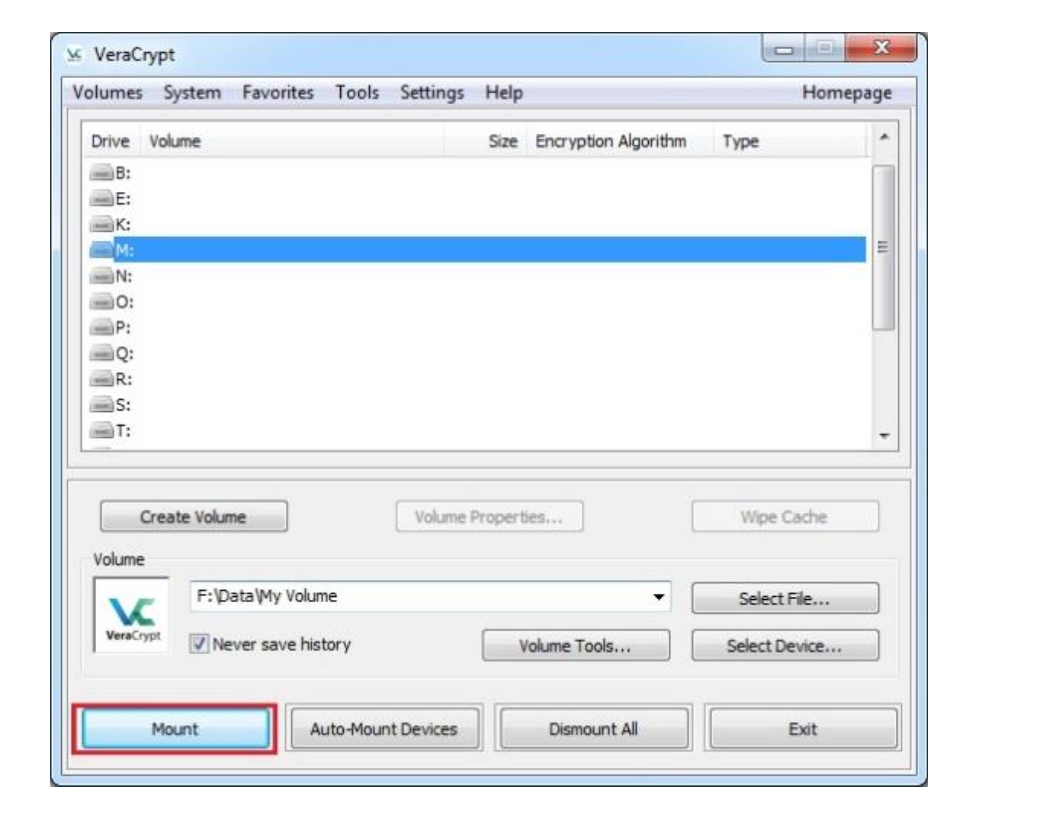The image size is (1042, 836).
Task: Click the E: drive icon
Action: [102, 199]
